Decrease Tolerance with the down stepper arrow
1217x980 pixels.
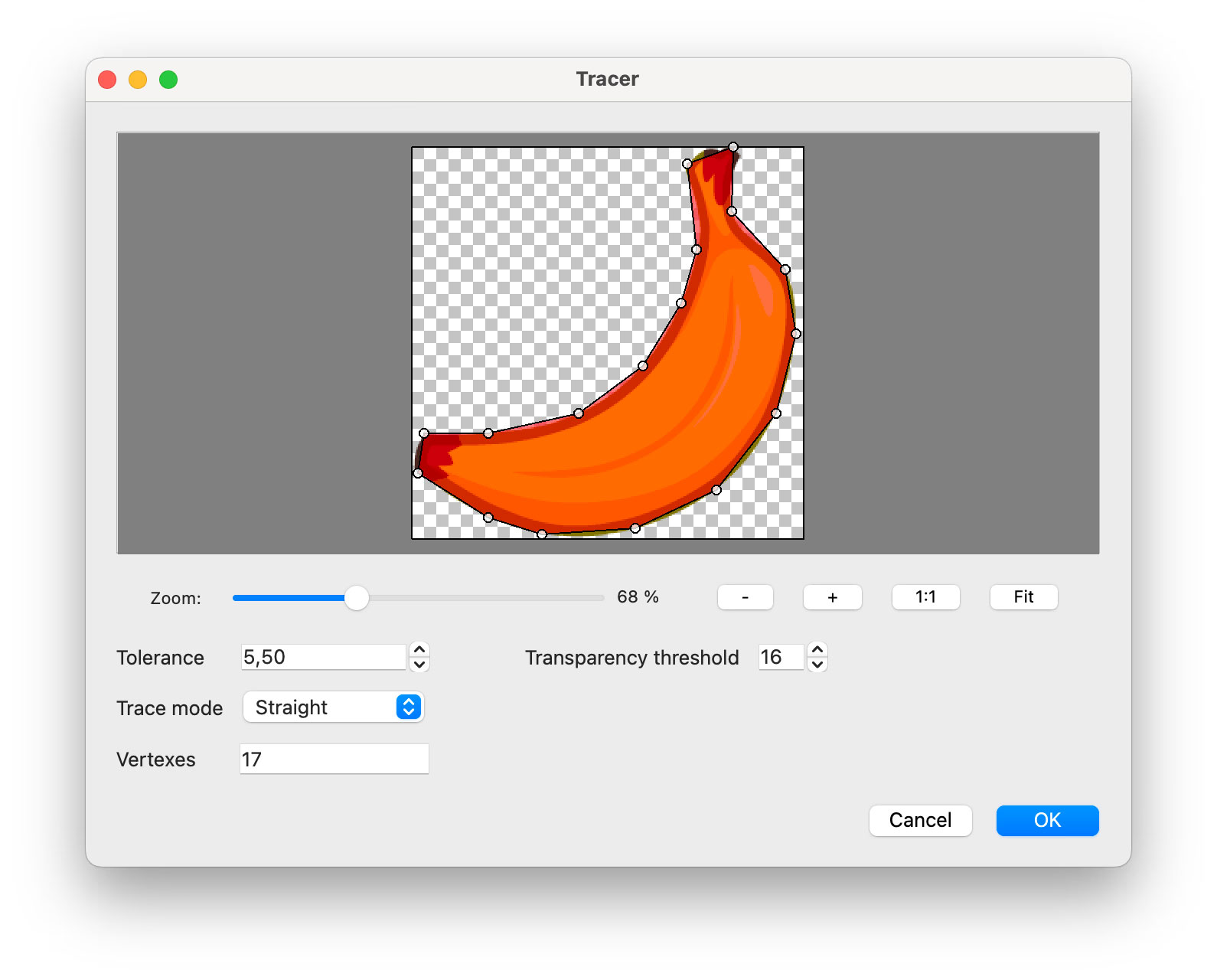[419, 665]
